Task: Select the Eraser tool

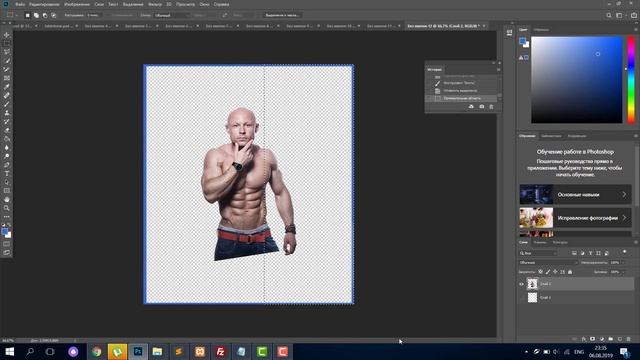Action: pyautogui.click(x=7, y=130)
